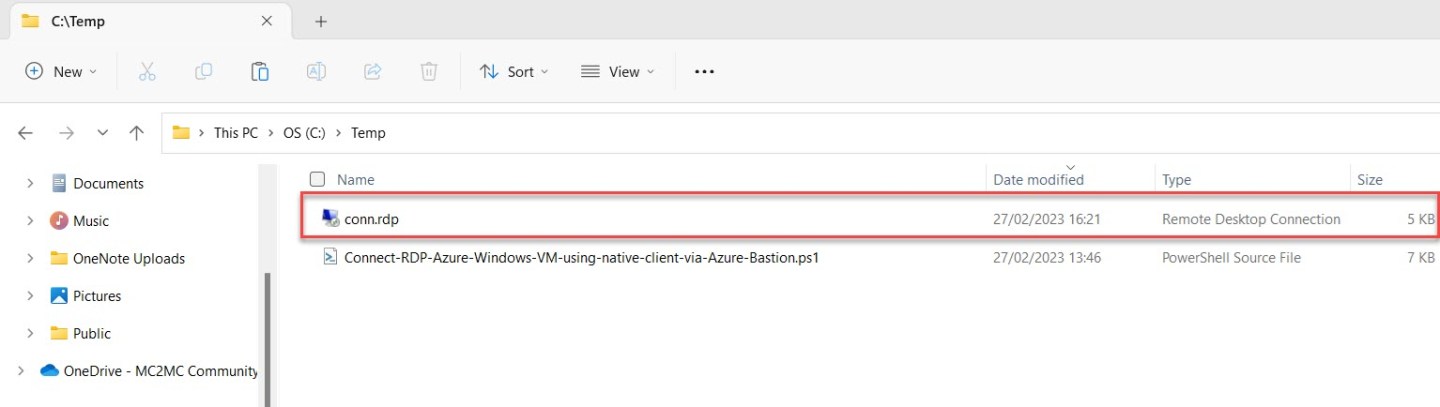This screenshot has width=1440, height=407.
Task: Click the navigation pane scrollbar
Action: click(x=266, y=340)
